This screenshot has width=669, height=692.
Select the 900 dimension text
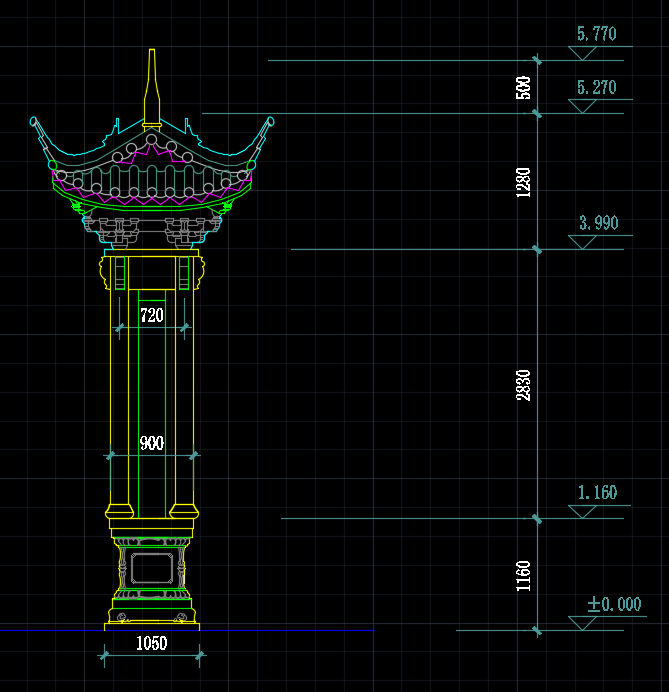coord(152,443)
